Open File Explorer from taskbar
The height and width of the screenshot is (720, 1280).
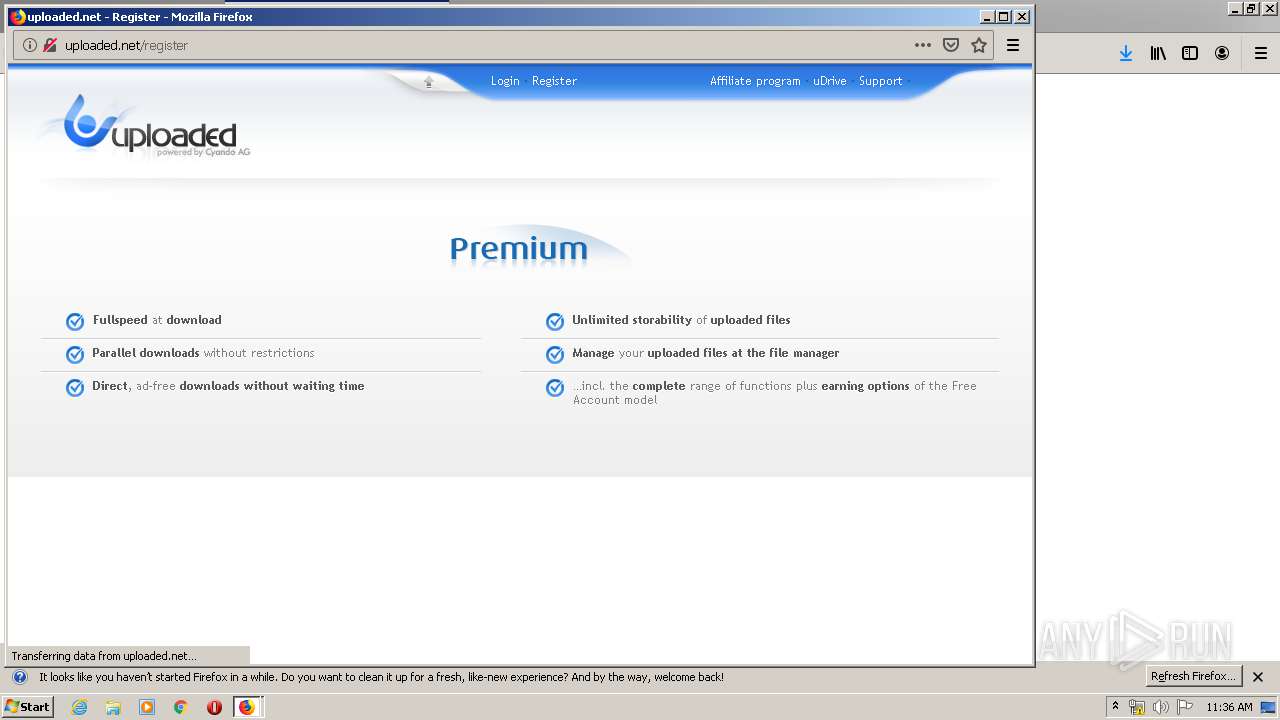click(x=113, y=707)
